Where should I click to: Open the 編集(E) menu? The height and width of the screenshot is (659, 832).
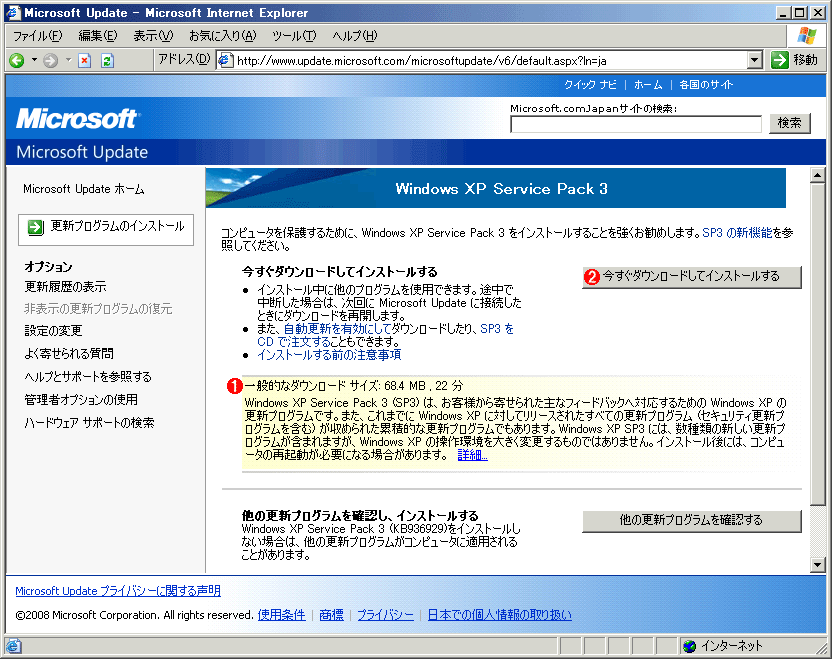98,36
